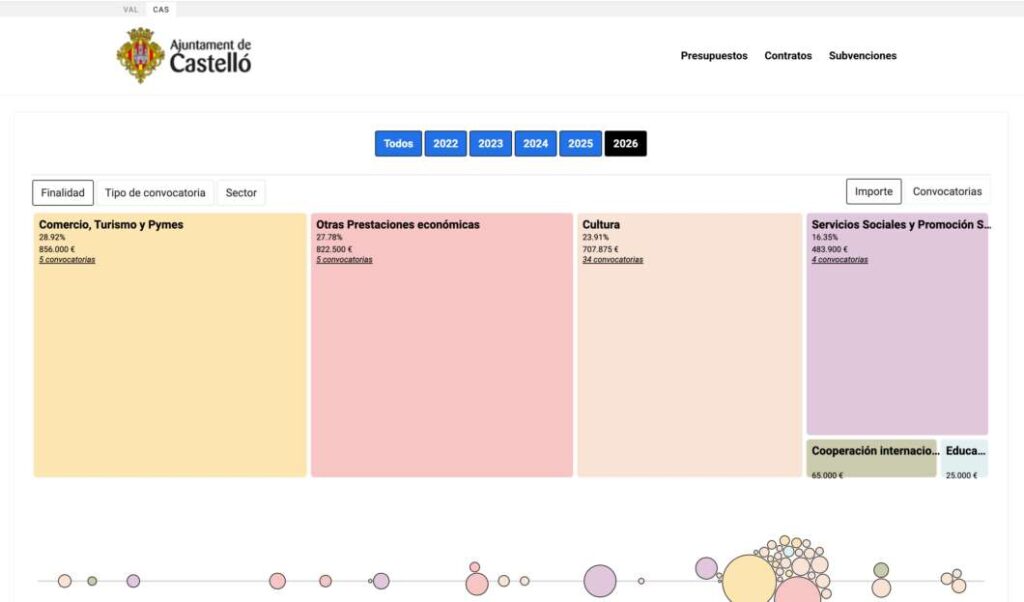Viewport: 1024px width, 602px height.
Task: Click the Ajuntament de Castelló logo
Action: pyautogui.click(x=184, y=55)
